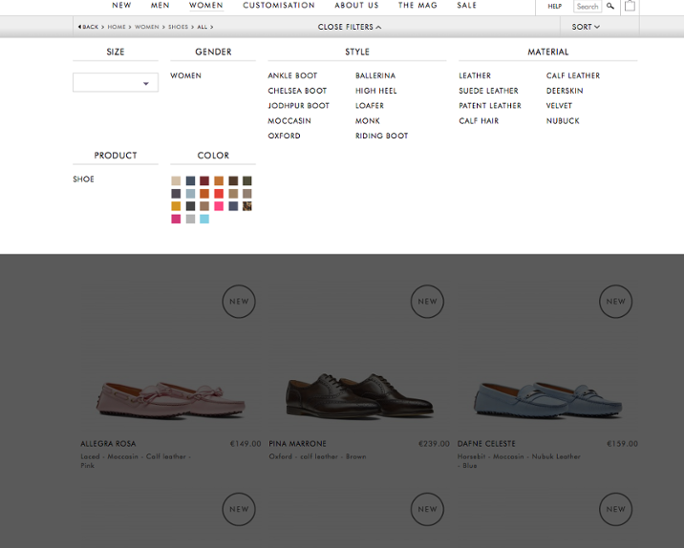Screen dimensions: 684x548
Task: Filter style by MONK
Action: (367, 121)
